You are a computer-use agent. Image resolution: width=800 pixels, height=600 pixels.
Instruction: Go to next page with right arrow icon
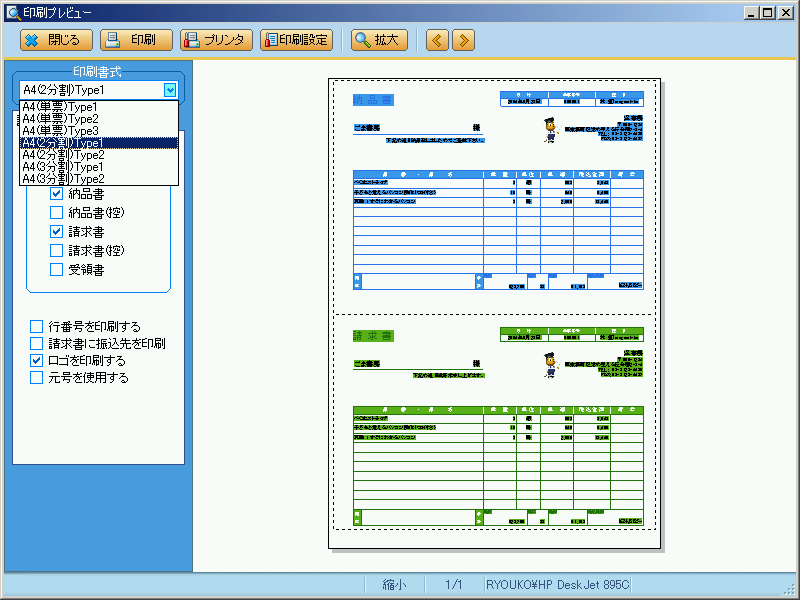click(x=463, y=40)
